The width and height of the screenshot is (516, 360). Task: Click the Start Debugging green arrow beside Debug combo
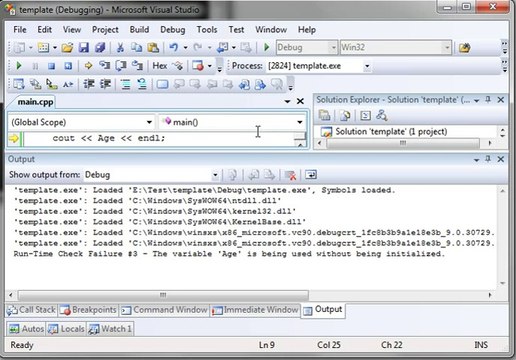(x=266, y=47)
